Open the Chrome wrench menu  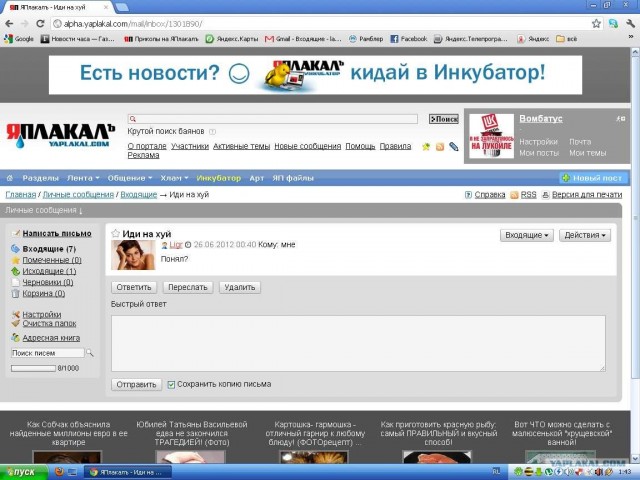[631, 24]
